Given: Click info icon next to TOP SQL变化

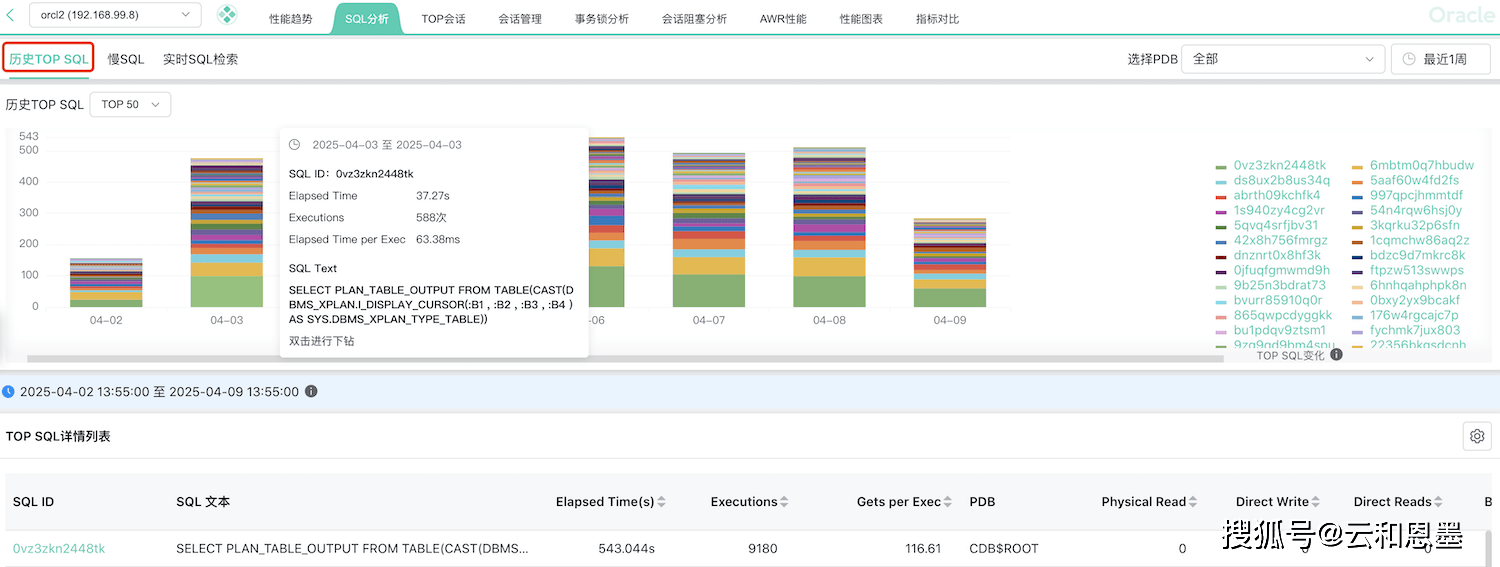Looking at the screenshot, I should coord(1336,355).
